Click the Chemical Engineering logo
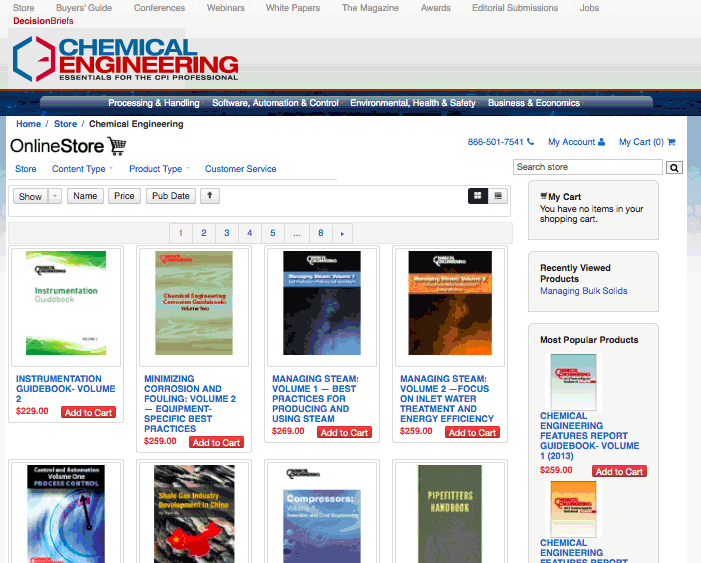Viewport: 701px width, 563px height. (125, 59)
